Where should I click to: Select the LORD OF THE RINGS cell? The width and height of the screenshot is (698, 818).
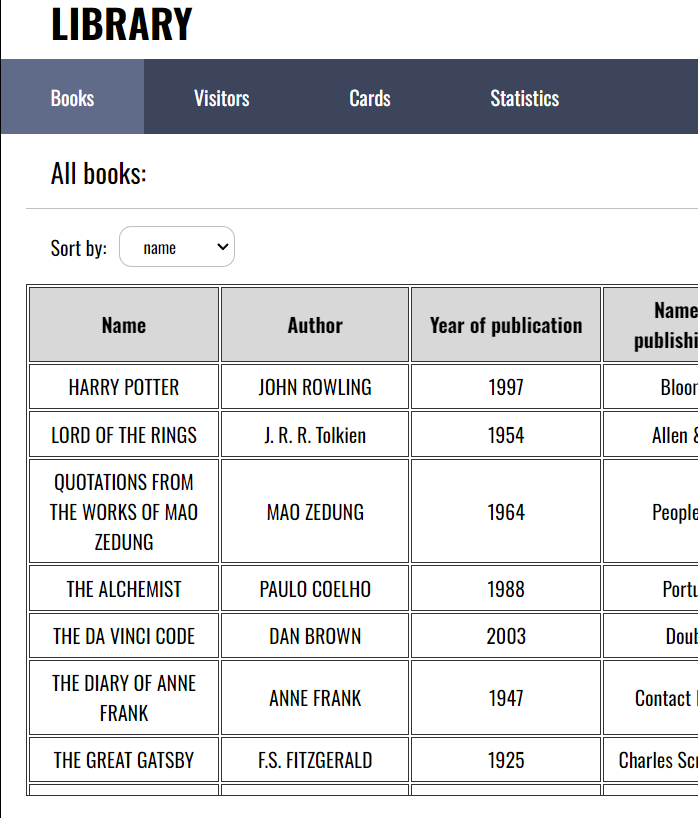pos(124,435)
